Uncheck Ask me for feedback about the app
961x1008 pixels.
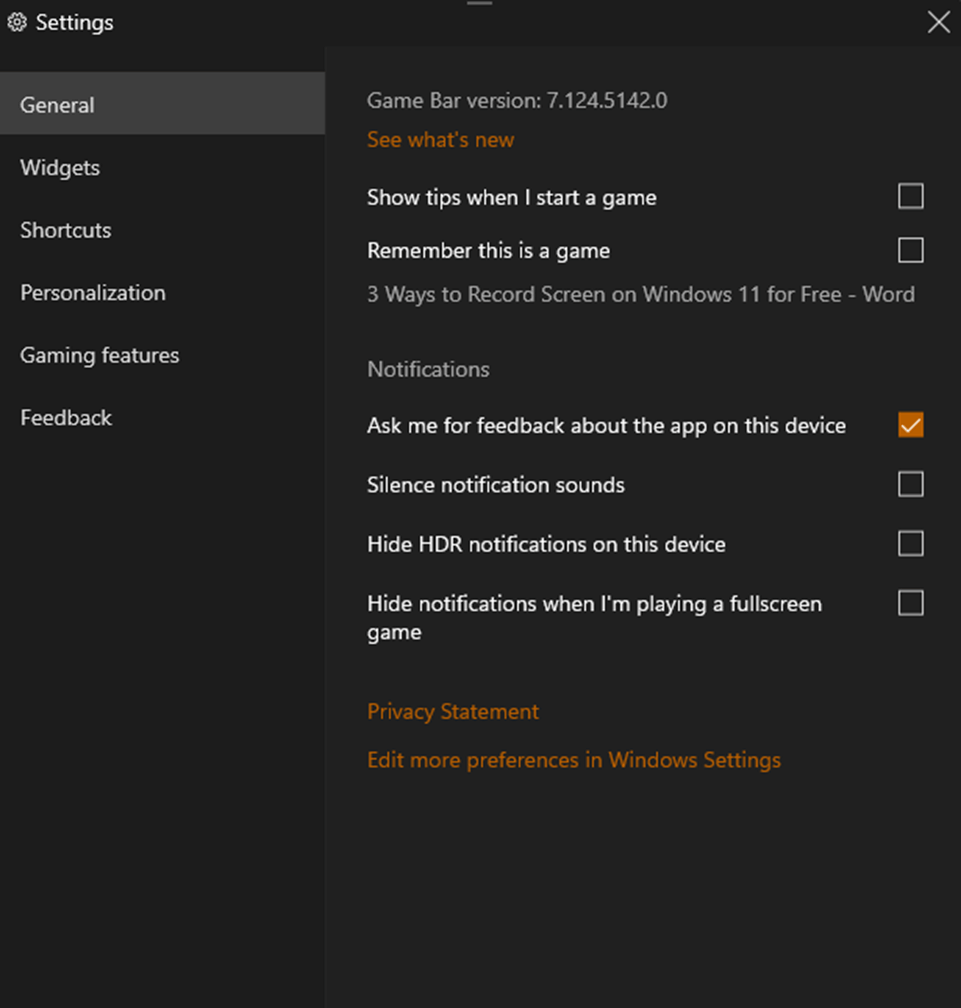(x=910, y=425)
